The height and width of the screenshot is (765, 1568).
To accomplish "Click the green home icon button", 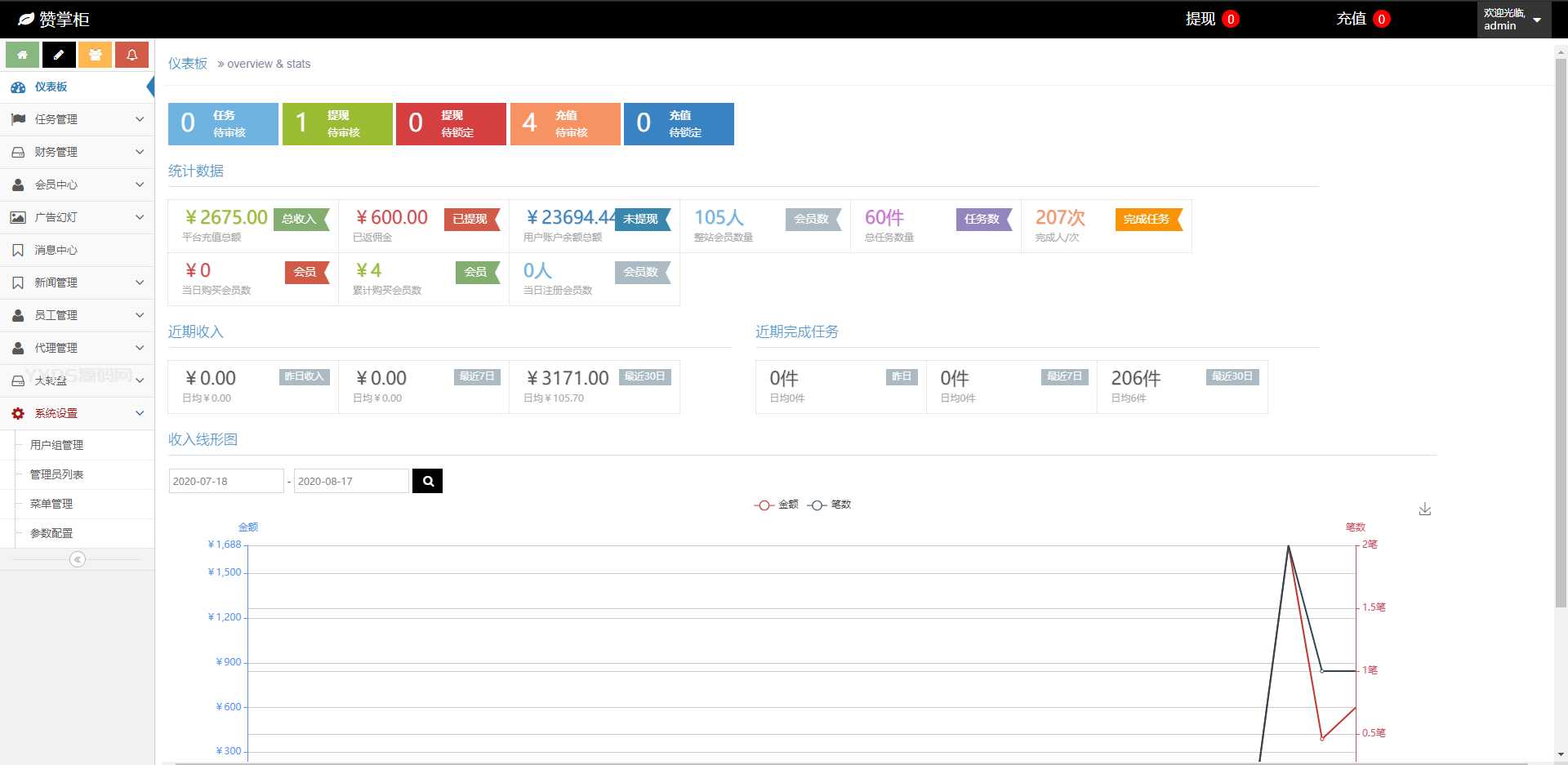I will coord(22,55).
